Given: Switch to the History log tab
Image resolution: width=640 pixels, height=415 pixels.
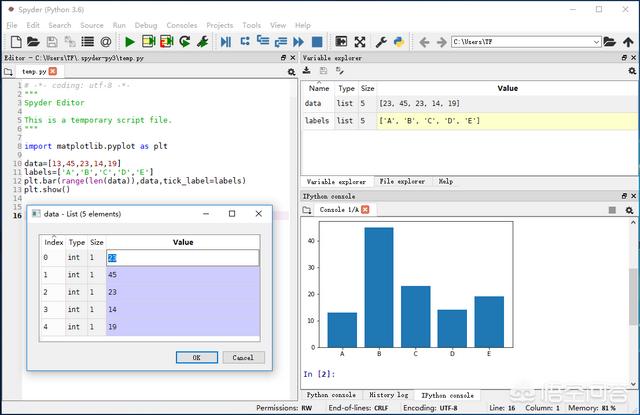Looking at the screenshot, I should (x=389, y=395).
